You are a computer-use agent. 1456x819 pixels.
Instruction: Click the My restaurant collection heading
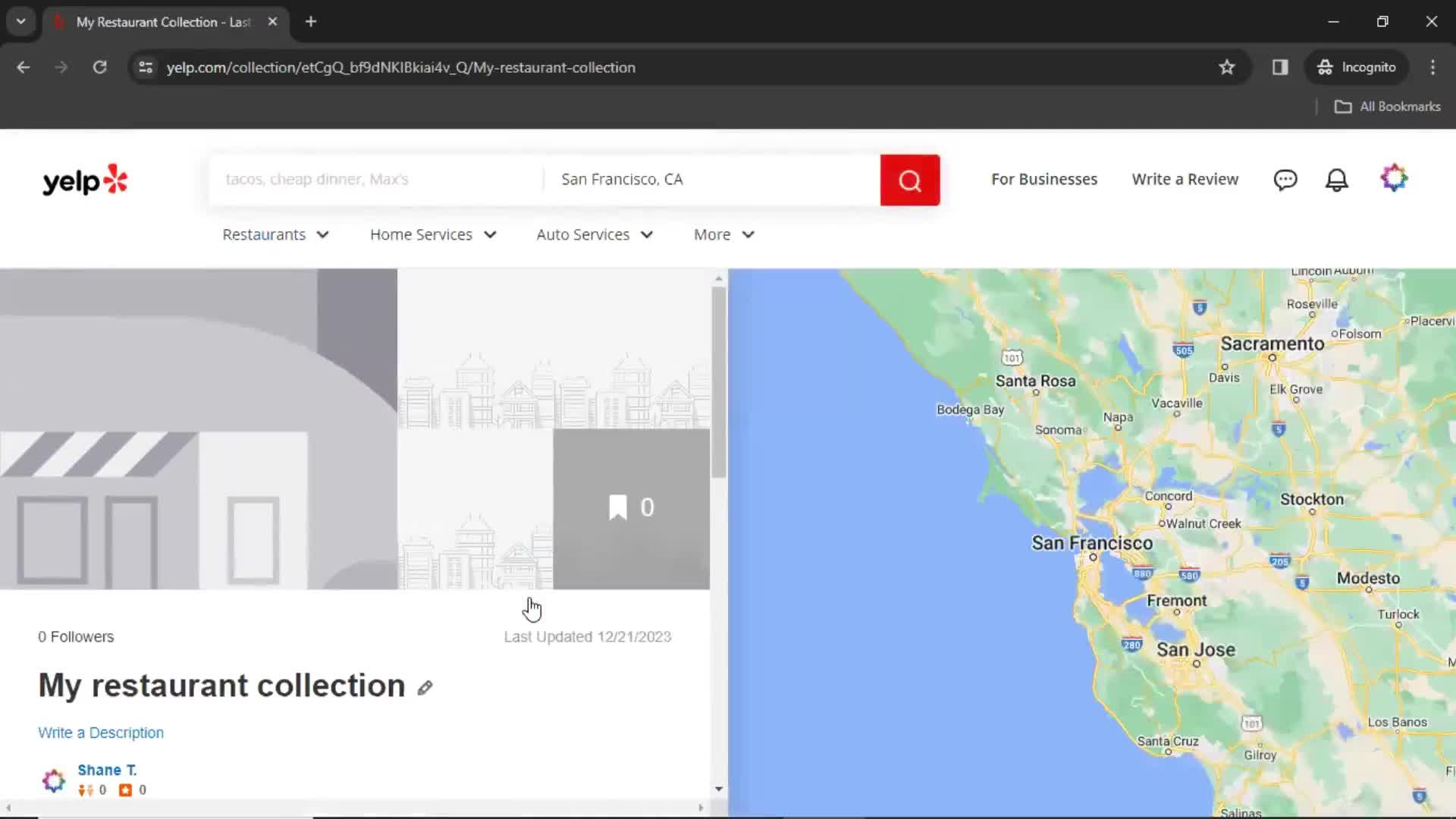(x=221, y=686)
